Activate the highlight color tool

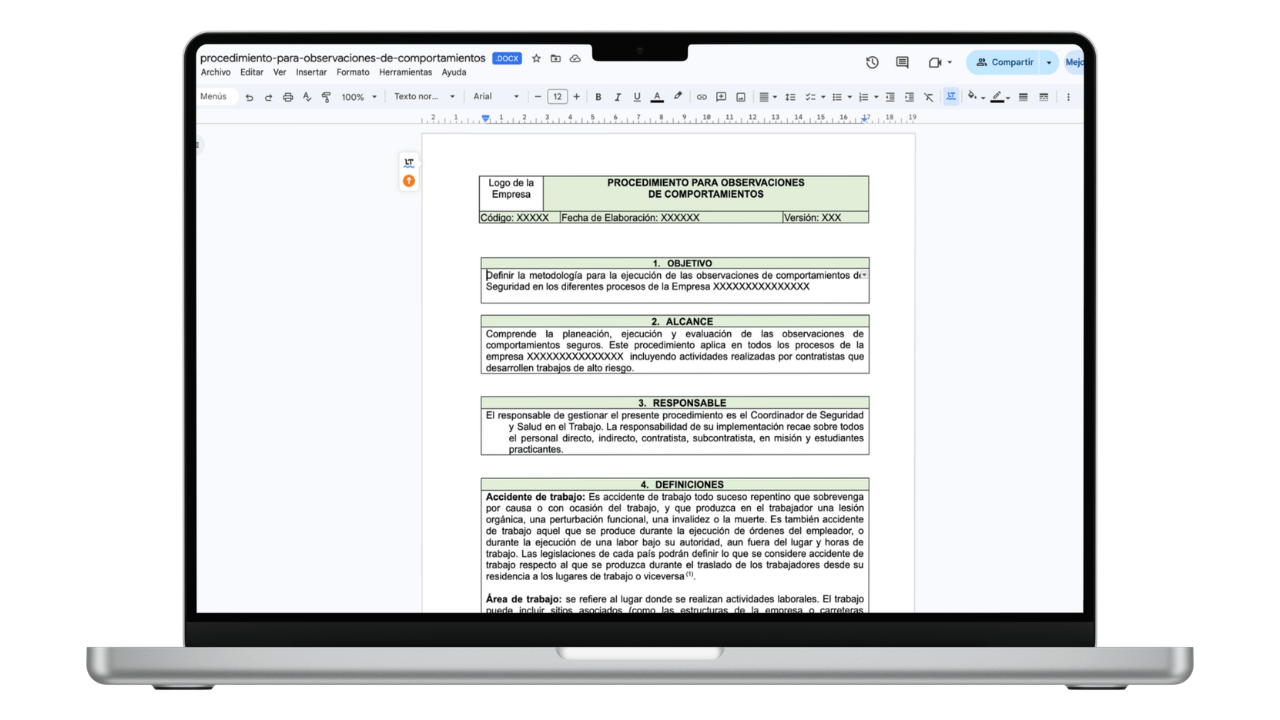pyautogui.click(x=678, y=97)
